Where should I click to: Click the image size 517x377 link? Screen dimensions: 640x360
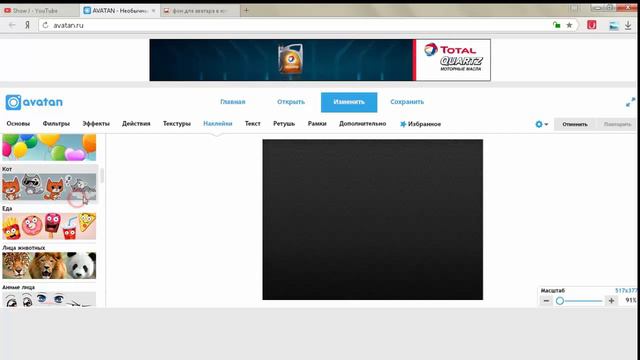[626, 290]
